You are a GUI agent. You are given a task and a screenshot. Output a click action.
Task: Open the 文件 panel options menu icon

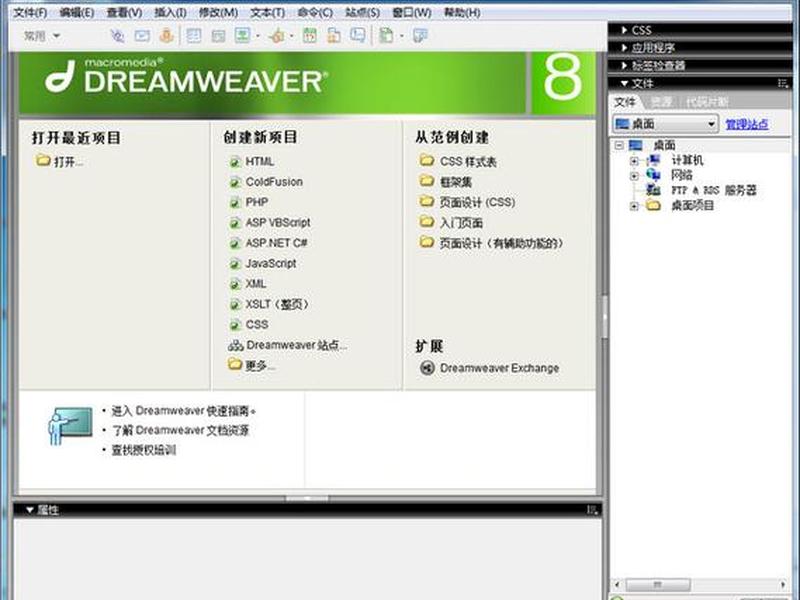tap(783, 83)
